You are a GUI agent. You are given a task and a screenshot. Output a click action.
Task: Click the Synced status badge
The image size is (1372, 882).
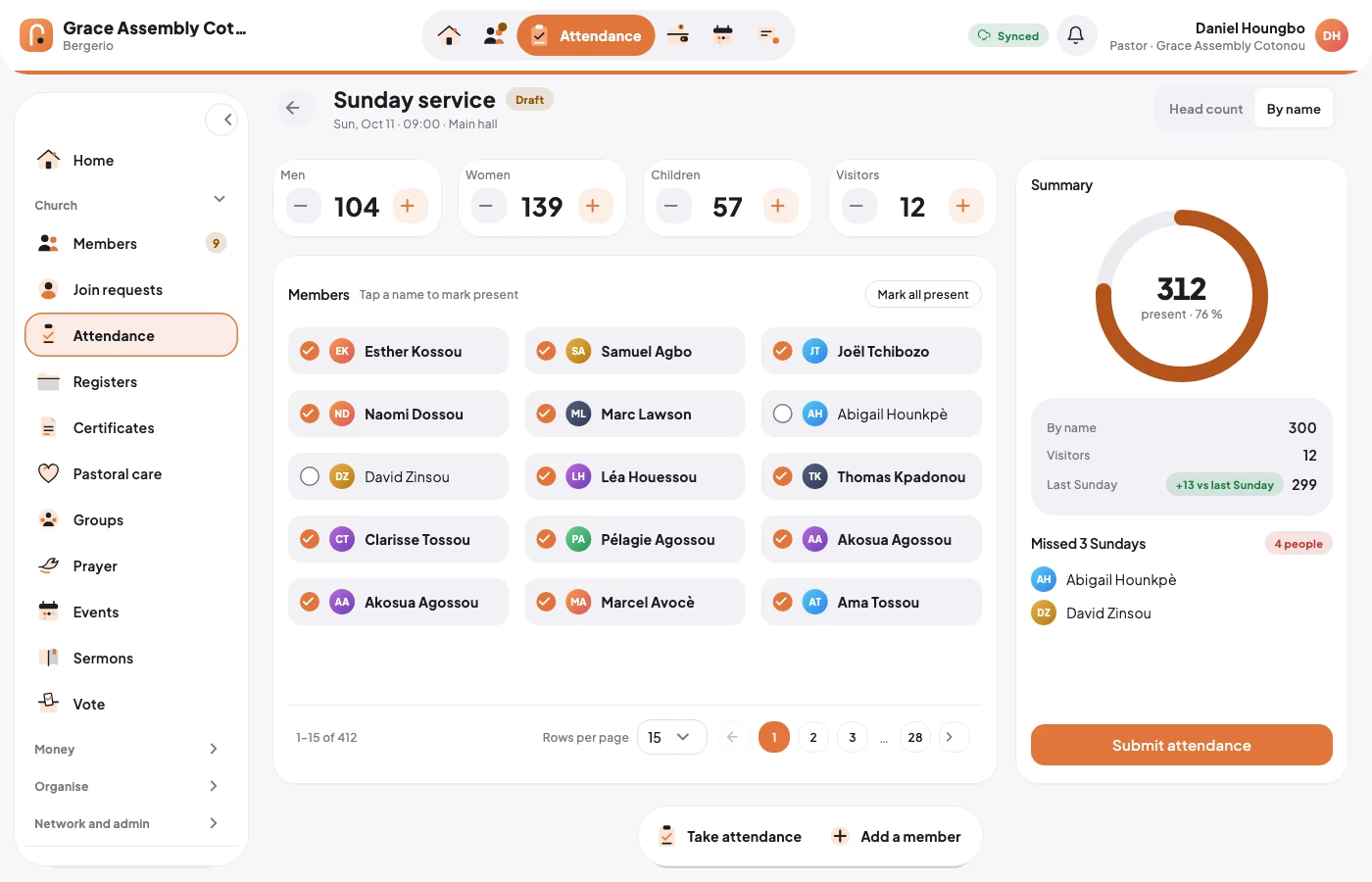(1008, 35)
